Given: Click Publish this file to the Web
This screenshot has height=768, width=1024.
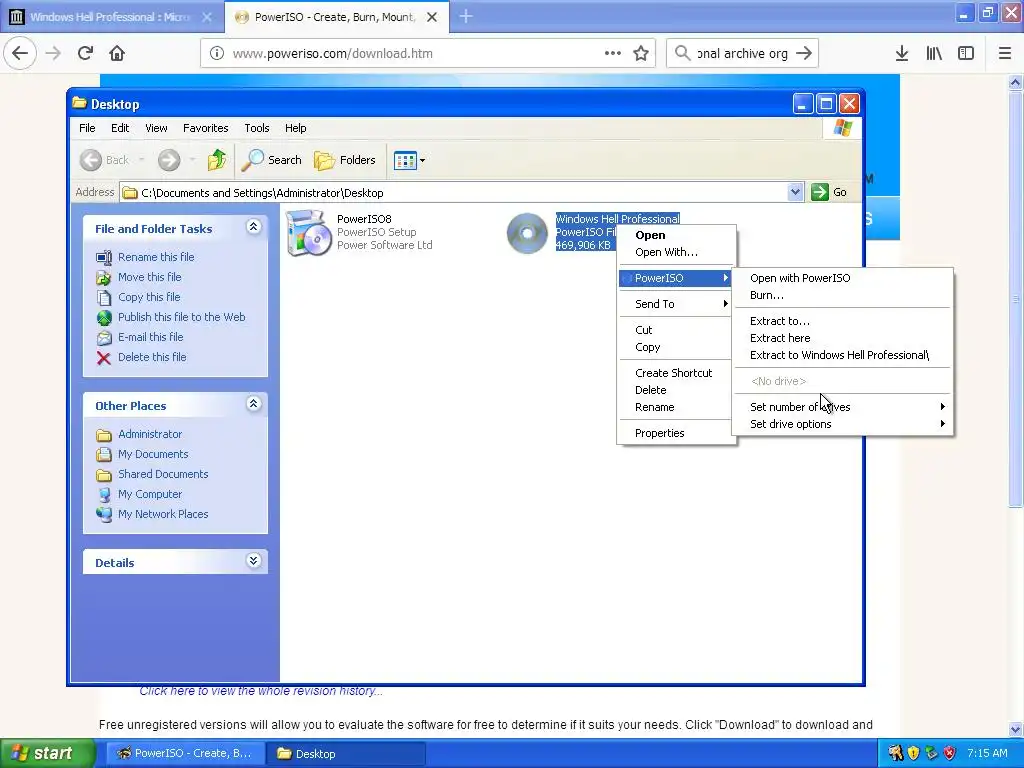Looking at the screenshot, I should [182, 317].
